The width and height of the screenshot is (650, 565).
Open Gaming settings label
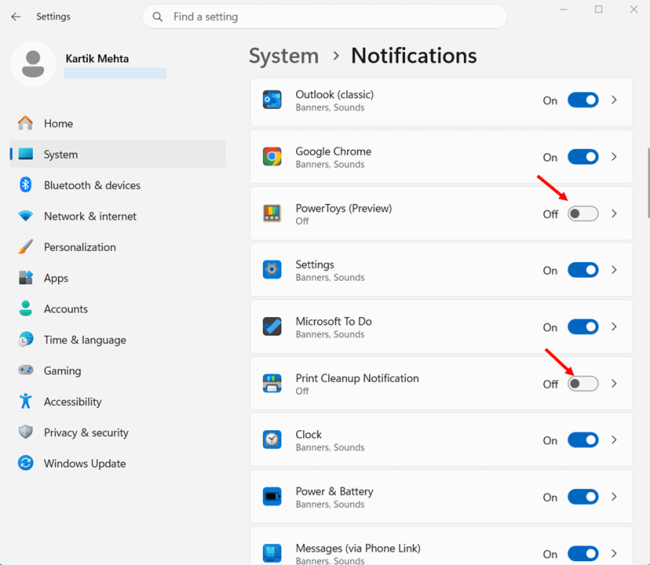62,371
